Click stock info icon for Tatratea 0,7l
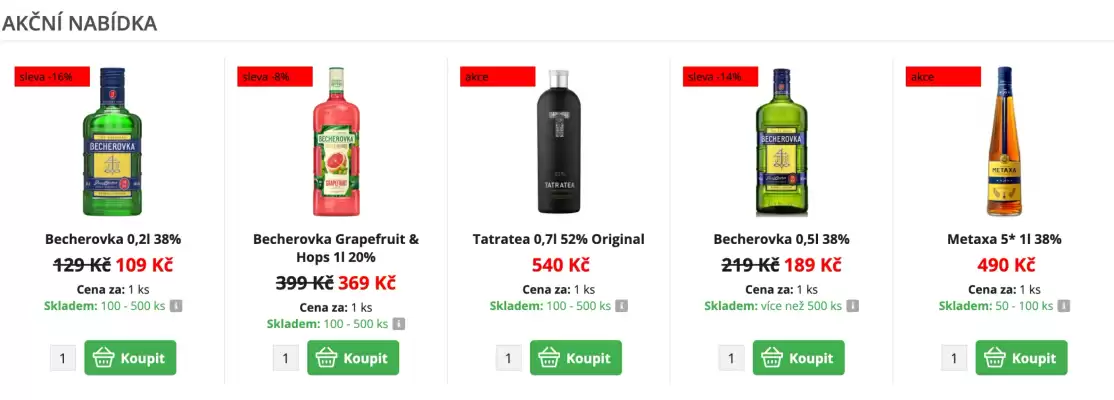Screen dimensions: 1114x400 [620, 306]
